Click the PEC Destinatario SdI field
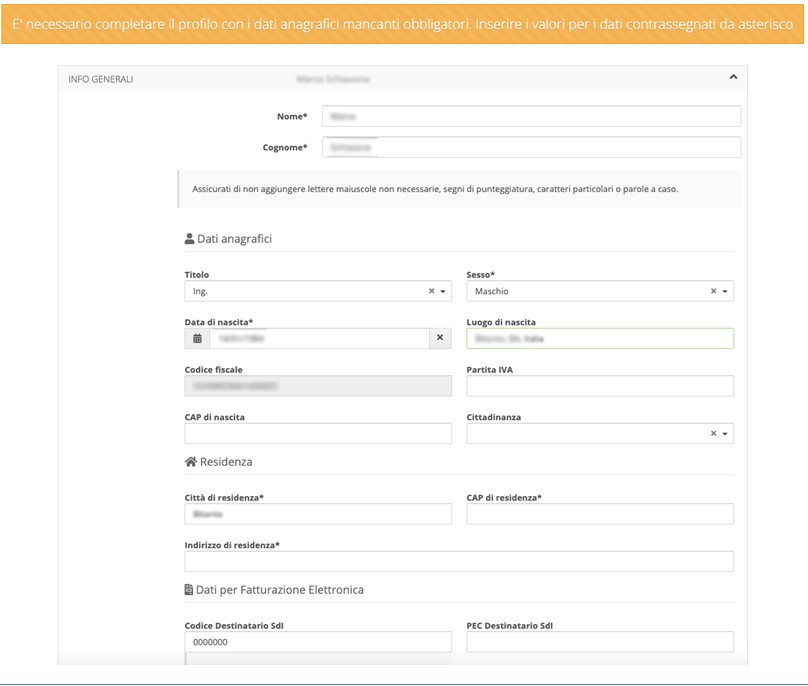This screenshot has width=808, height=686. [599, 642]
